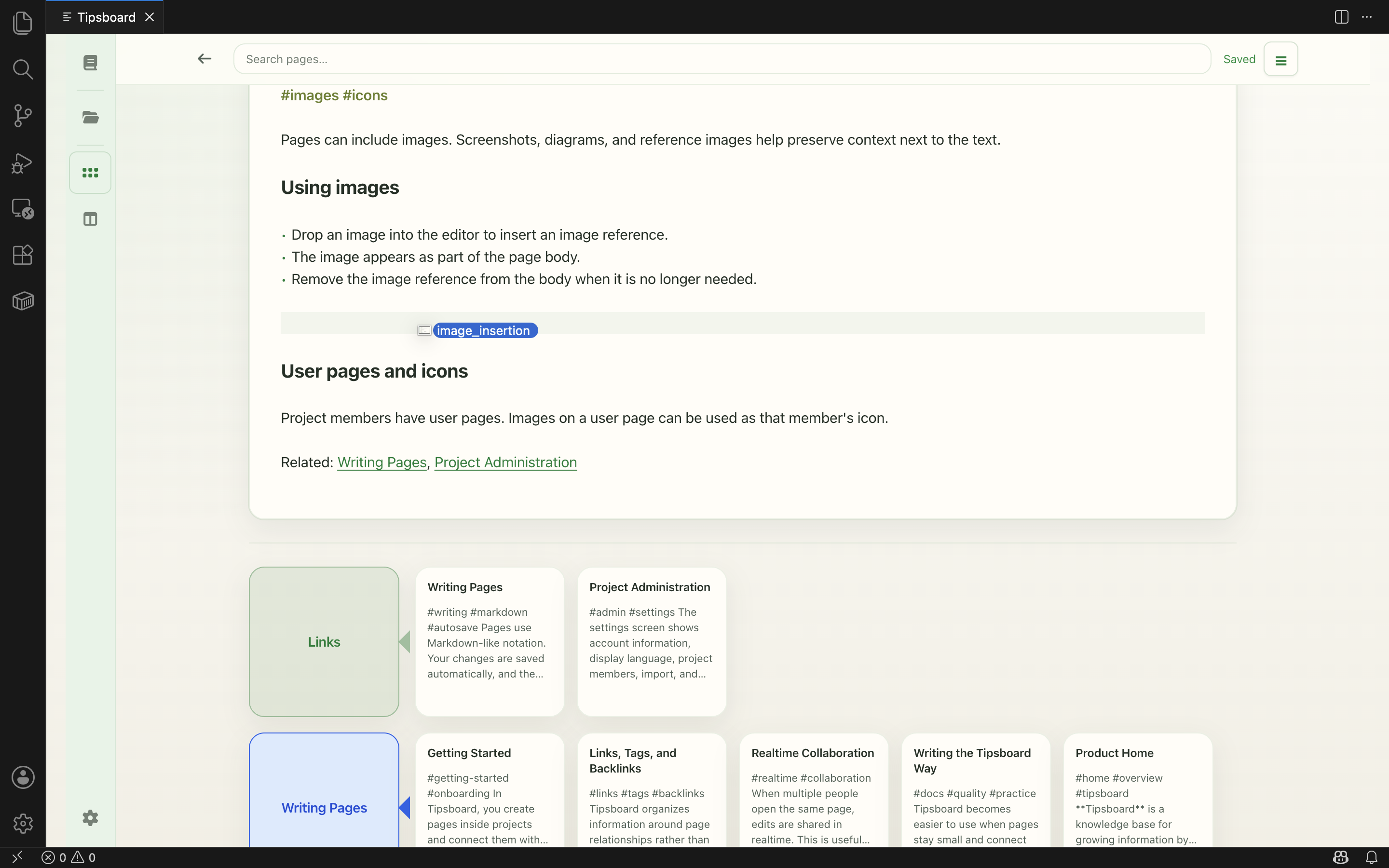This screenshot has height=868, width=1389.
Task: Open the Project Administration page card
Action: [x=652, y=642]
